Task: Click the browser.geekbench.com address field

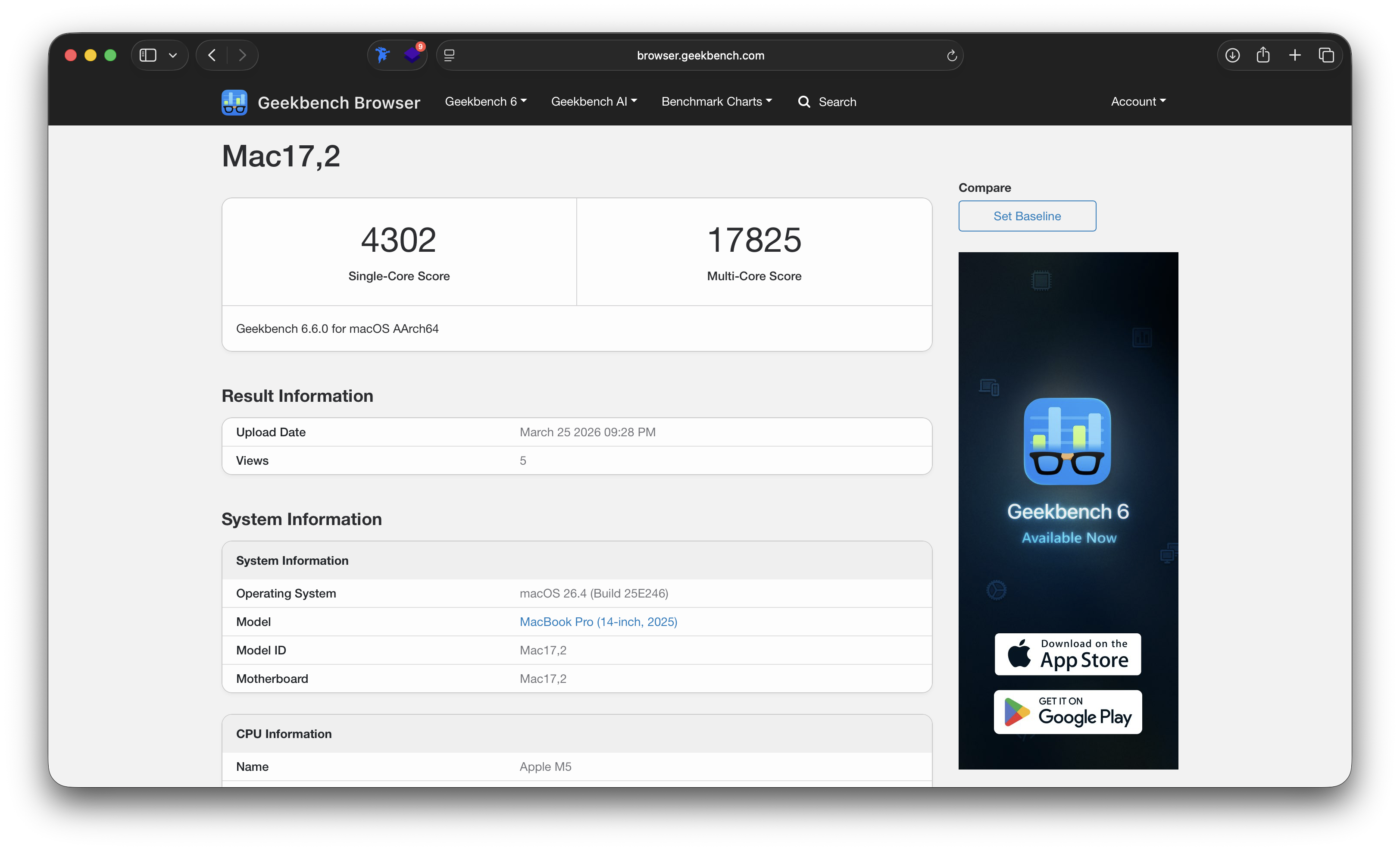Action: click(700, 56)
